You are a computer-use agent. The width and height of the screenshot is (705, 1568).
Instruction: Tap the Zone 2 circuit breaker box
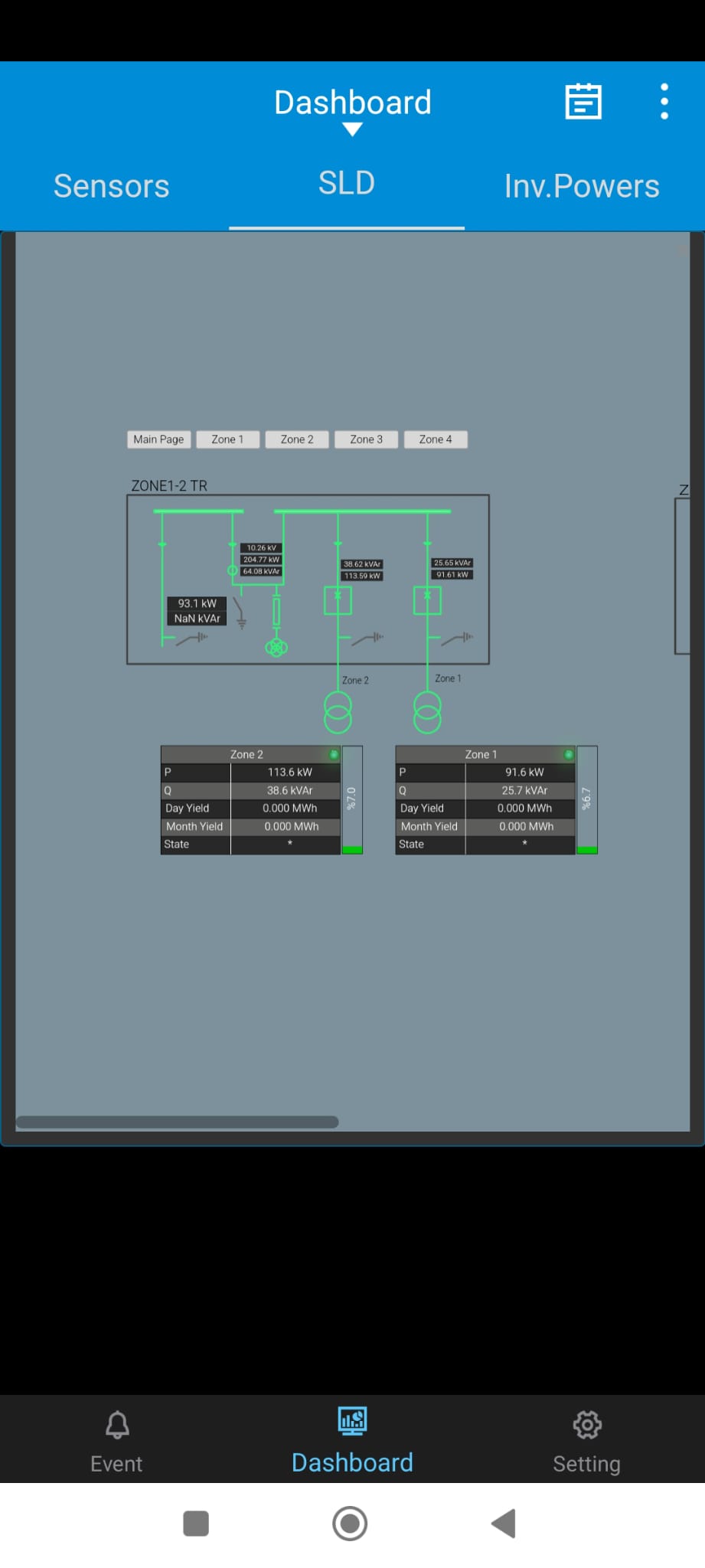pyautogui.click(x=338, y=600)
